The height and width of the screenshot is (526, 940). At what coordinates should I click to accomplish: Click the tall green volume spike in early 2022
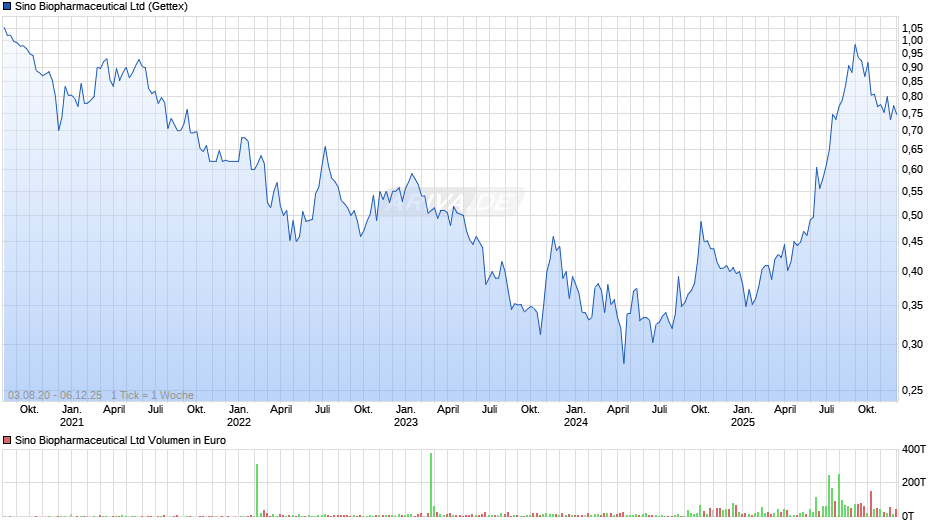click(x=257, y=490)
